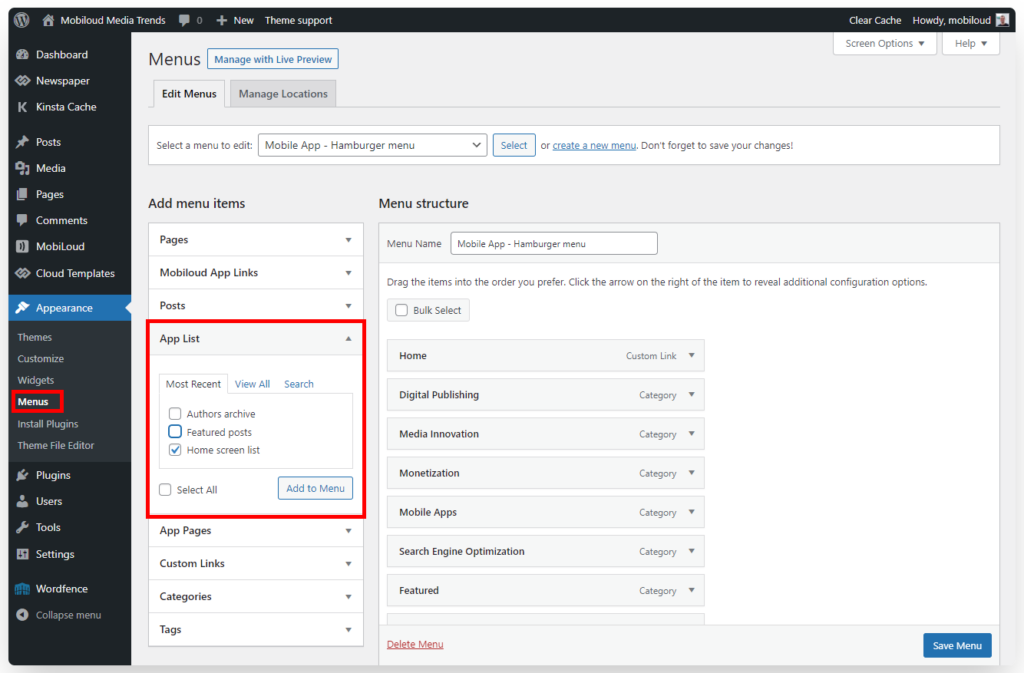Click the Appearance paintbrush icon
Viewport: 1024px width, 673px height.
pos(23,307)
